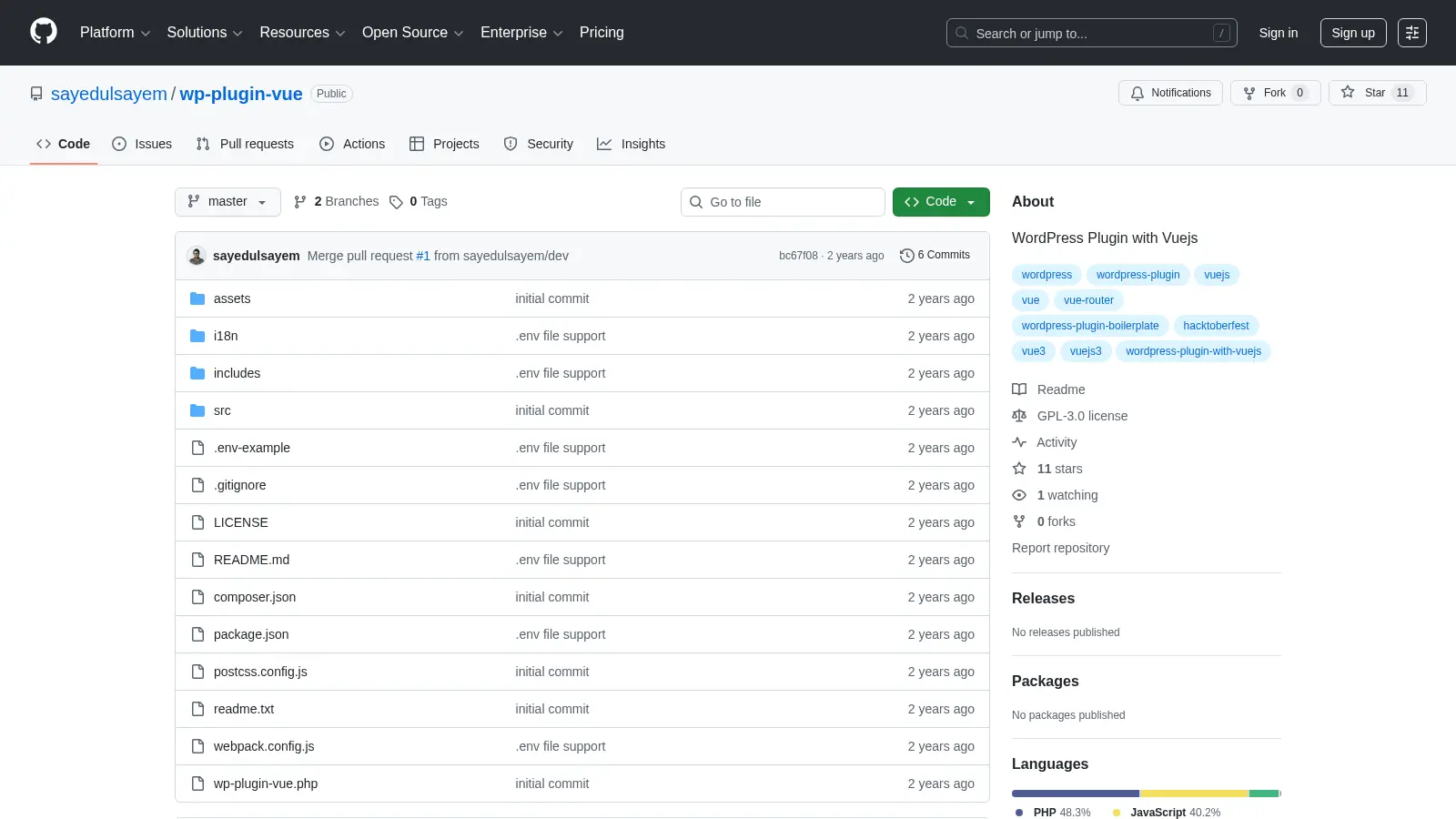Switch to the Issues tab
1456x819 pixels.
pyautogui.click(x=142, y=144)
